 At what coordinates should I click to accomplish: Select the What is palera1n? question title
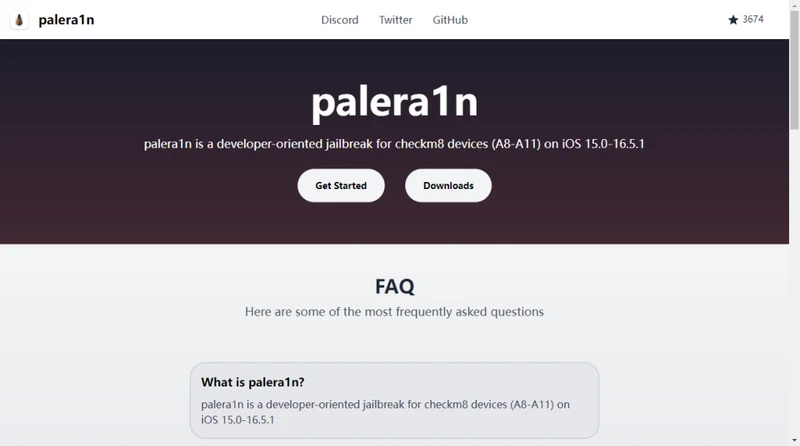pyautogui.click(x=253, y=382)
